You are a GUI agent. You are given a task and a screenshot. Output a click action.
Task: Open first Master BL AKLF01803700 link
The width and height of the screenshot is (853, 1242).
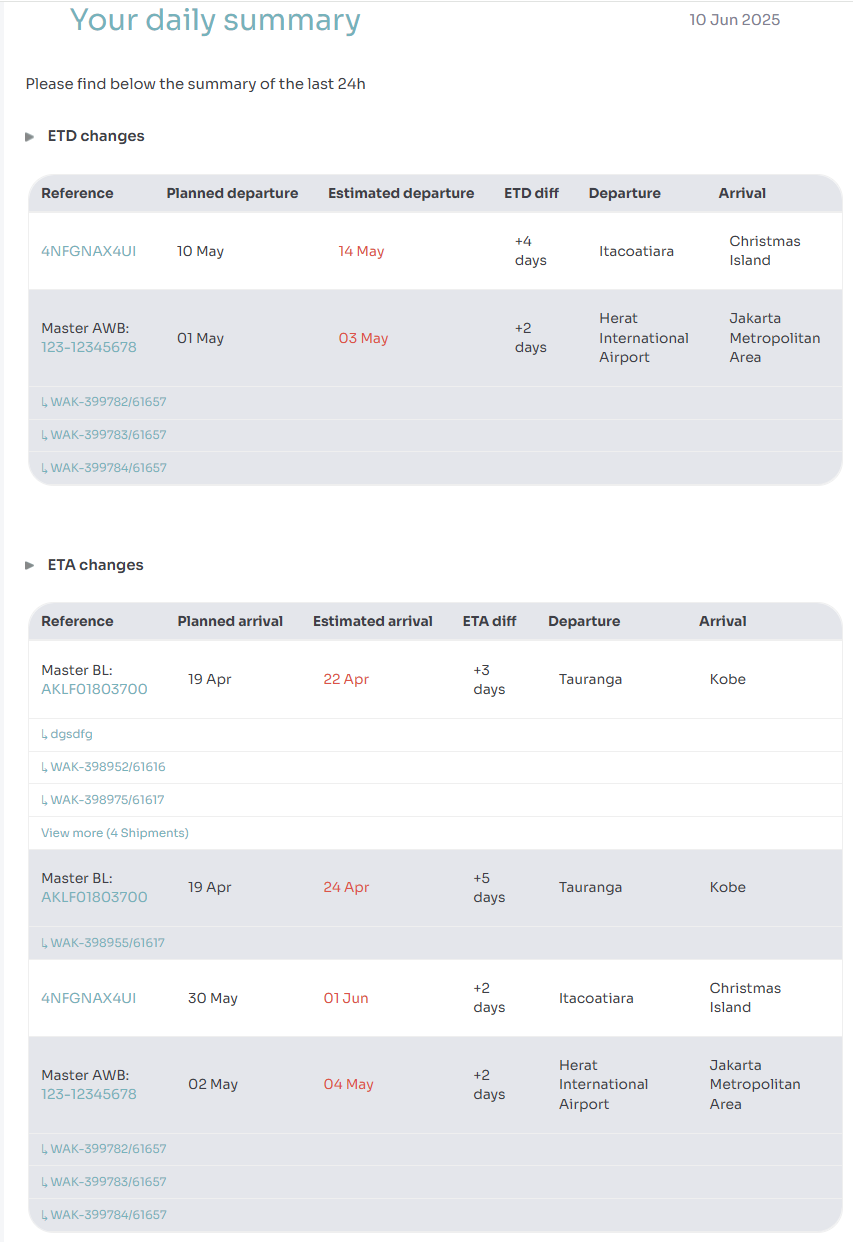click(x=94, y=689)
